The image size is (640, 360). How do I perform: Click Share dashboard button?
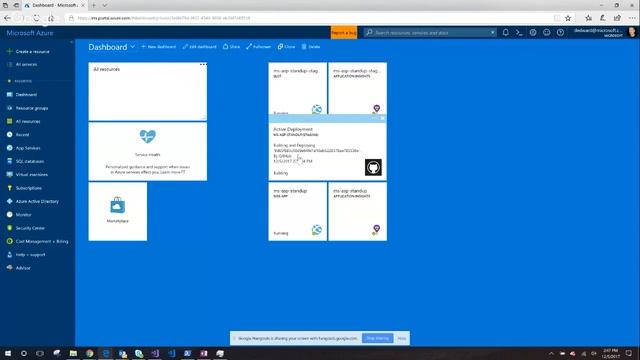click(x=231, y=47)
